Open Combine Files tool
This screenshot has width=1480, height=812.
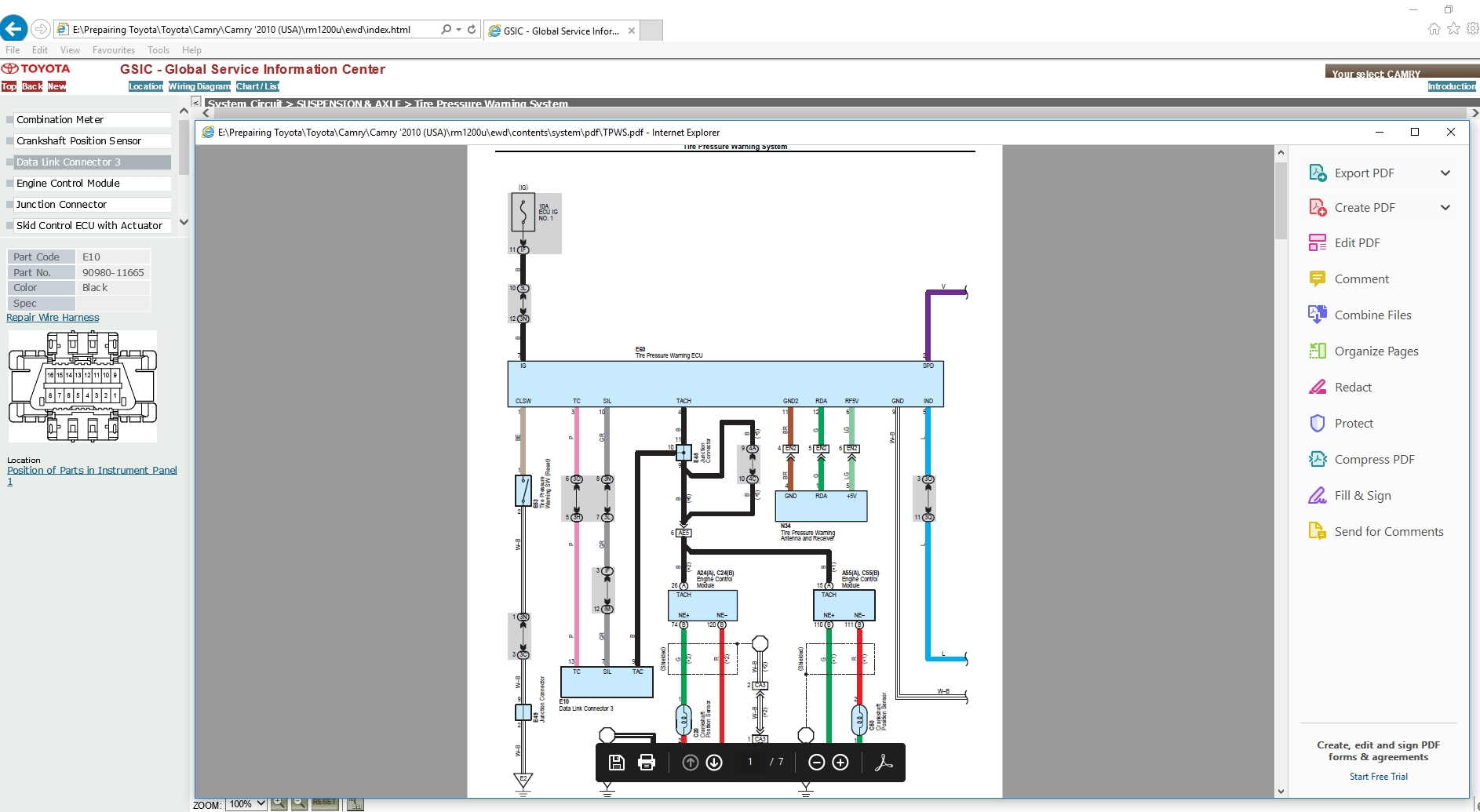coord(1372,315)
